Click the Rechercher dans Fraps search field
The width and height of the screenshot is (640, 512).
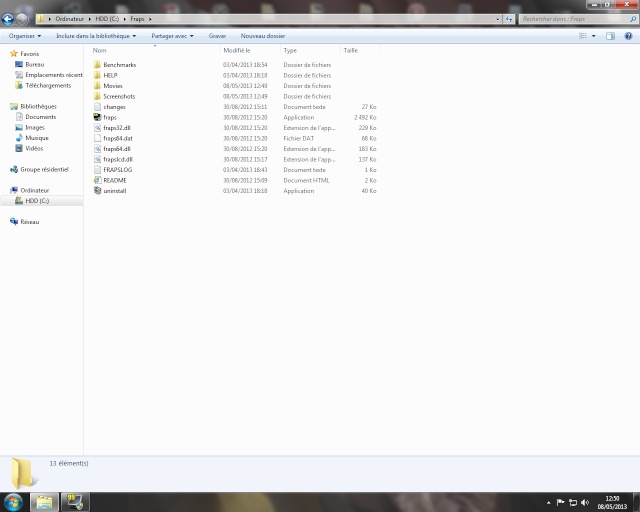point(578,19)
